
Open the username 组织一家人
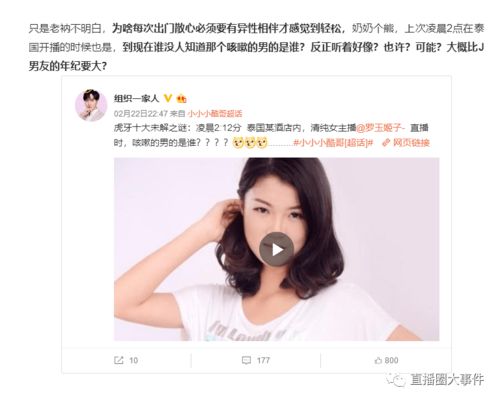click(x=137, y=98)
